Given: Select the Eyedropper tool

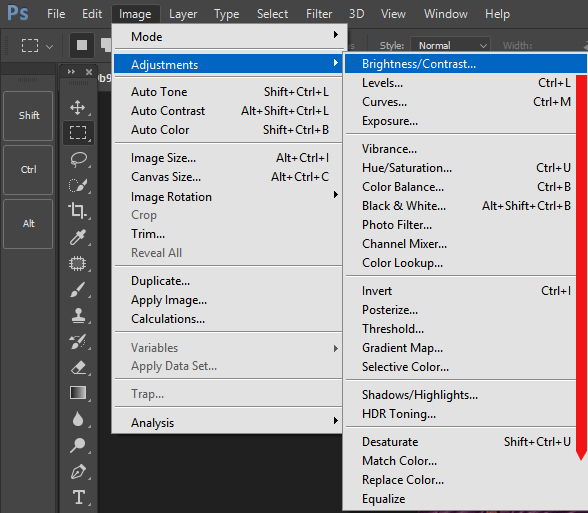Looking at the screenshot, I should (78, 237).
